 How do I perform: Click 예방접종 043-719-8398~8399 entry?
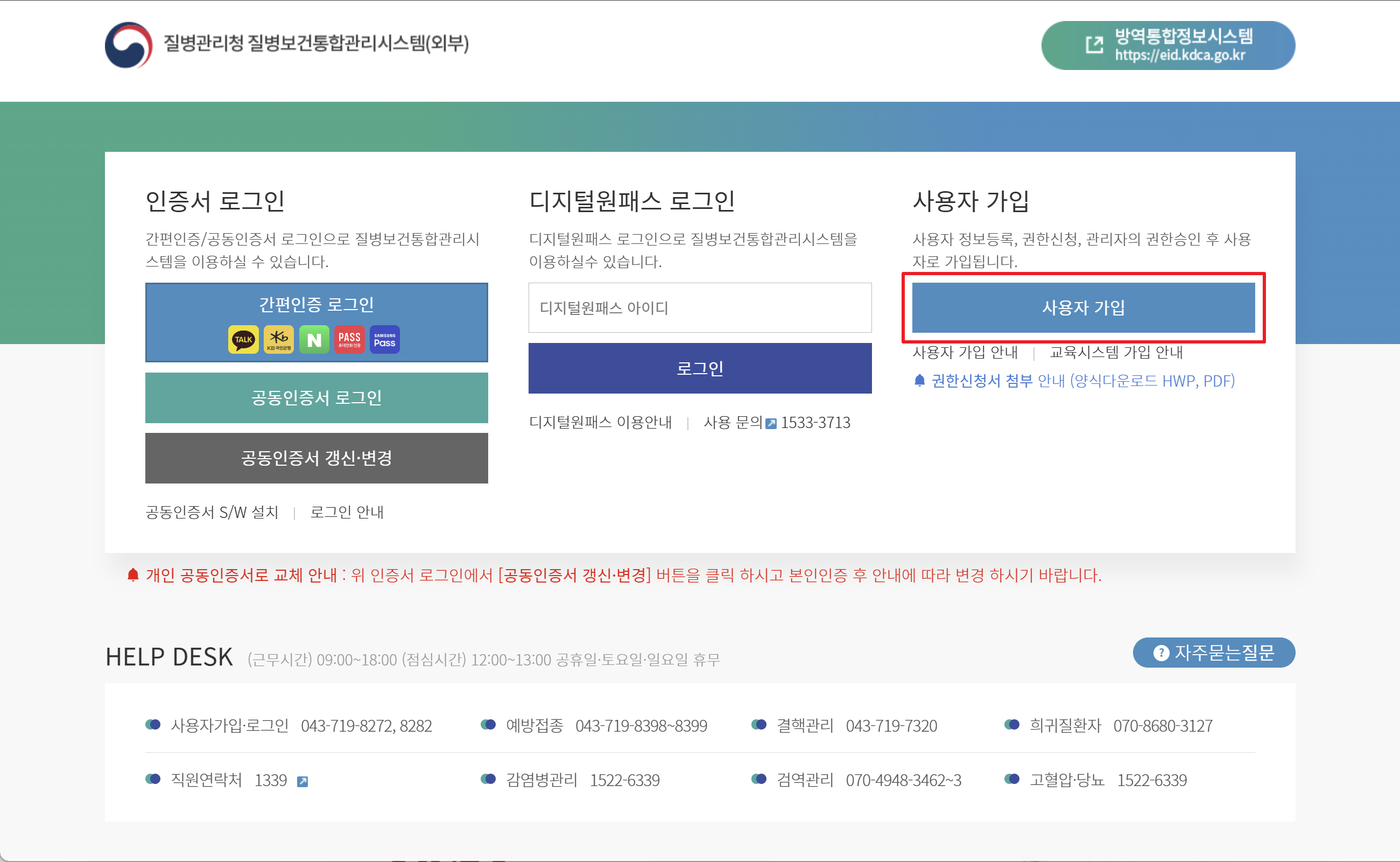[594, 726]
